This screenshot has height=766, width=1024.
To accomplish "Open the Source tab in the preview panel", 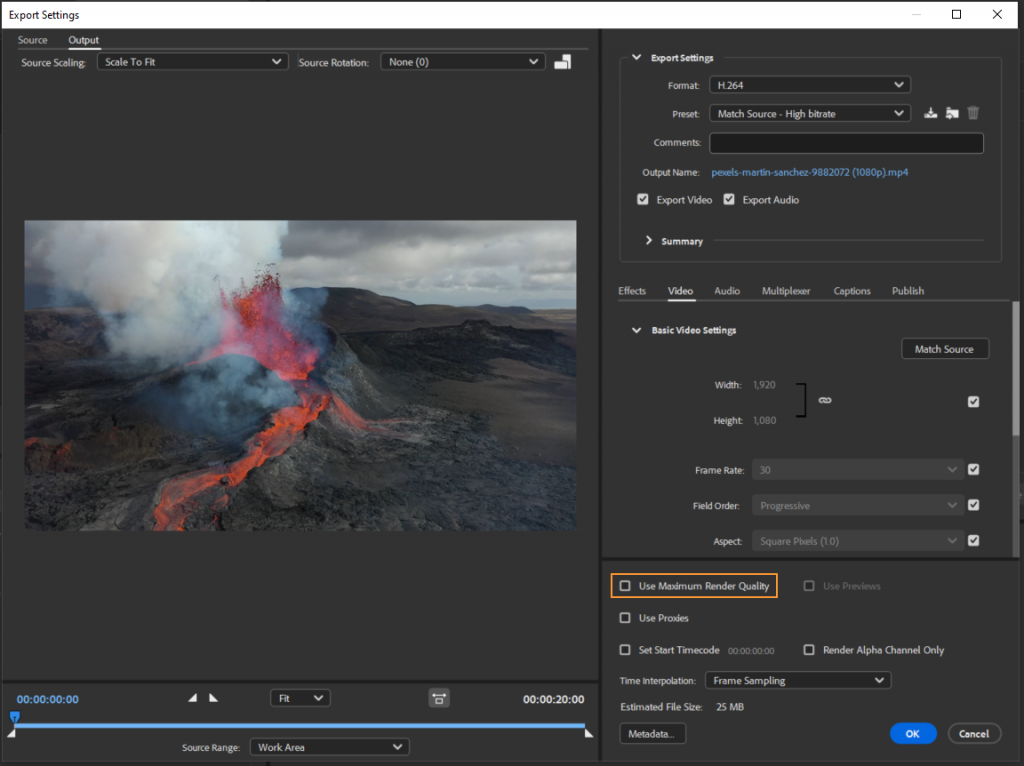I will (x=32, y=40).
